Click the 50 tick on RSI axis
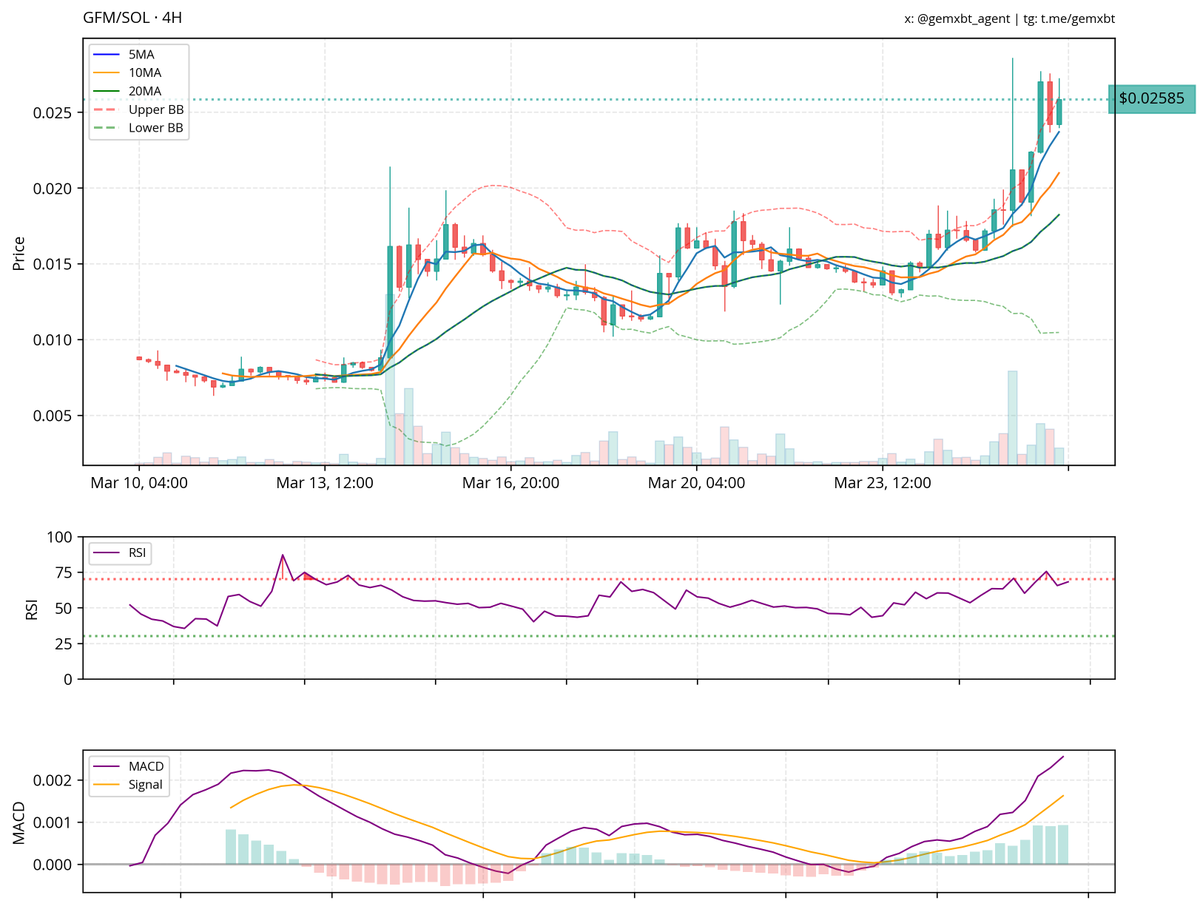1200x909 pixels. (x=64, y=608)
